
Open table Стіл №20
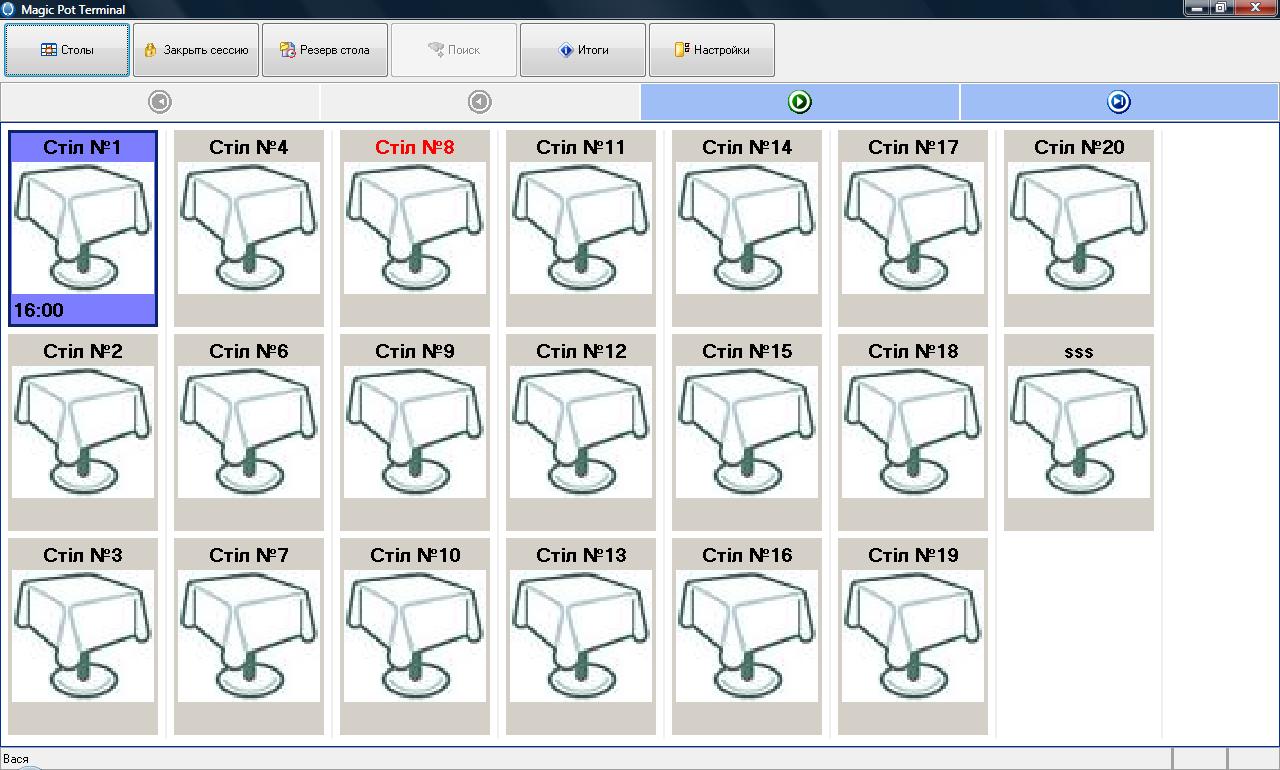click(x=1079, y=228)
